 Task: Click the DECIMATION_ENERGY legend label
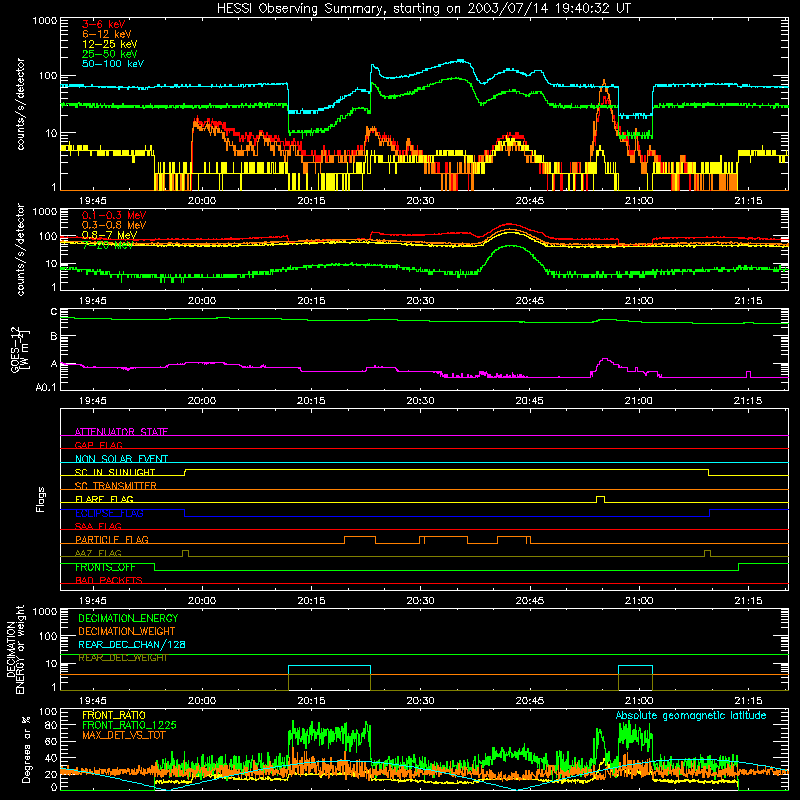tap(128, 618)
